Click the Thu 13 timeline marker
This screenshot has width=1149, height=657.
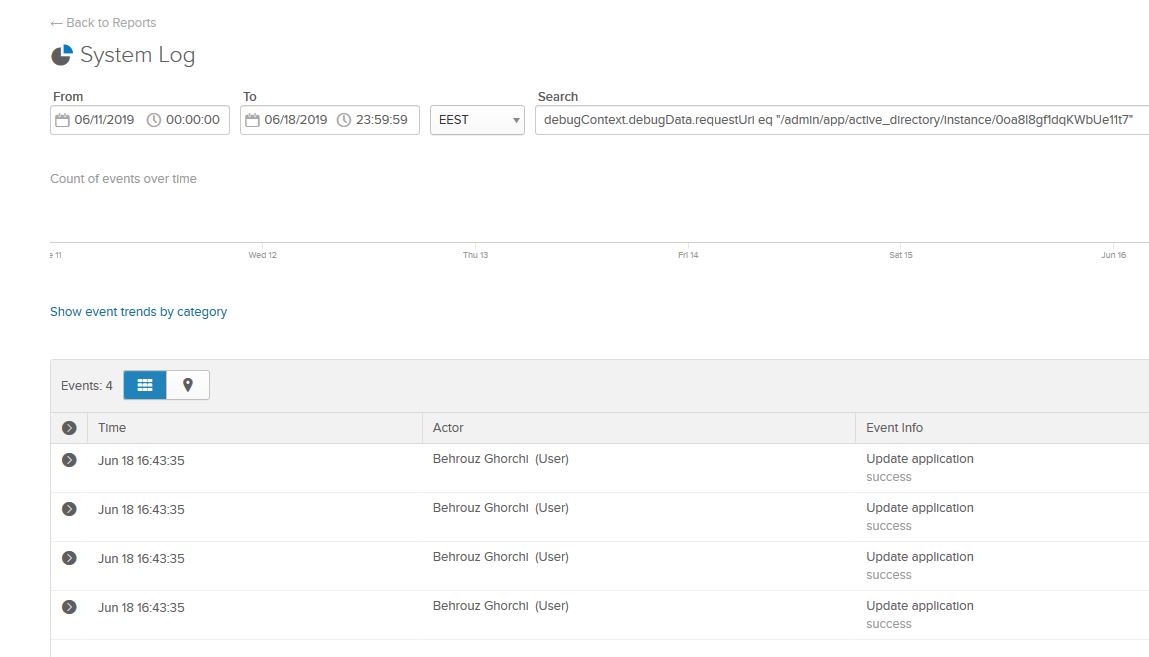tap(475, 255)
